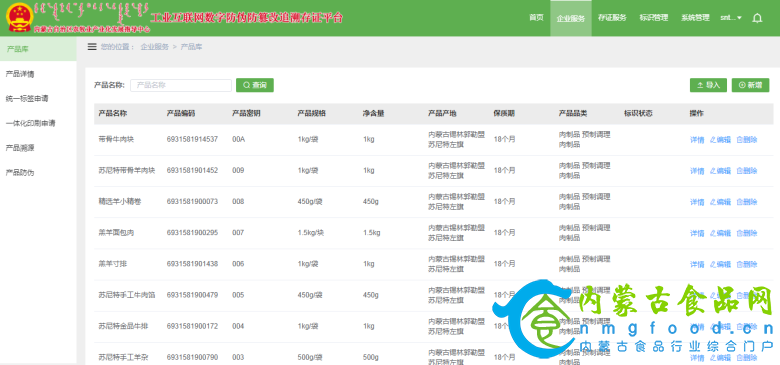Click the 新增 add button
The height and width of the screenshot is (365, 780).
(x=751, y=85)
